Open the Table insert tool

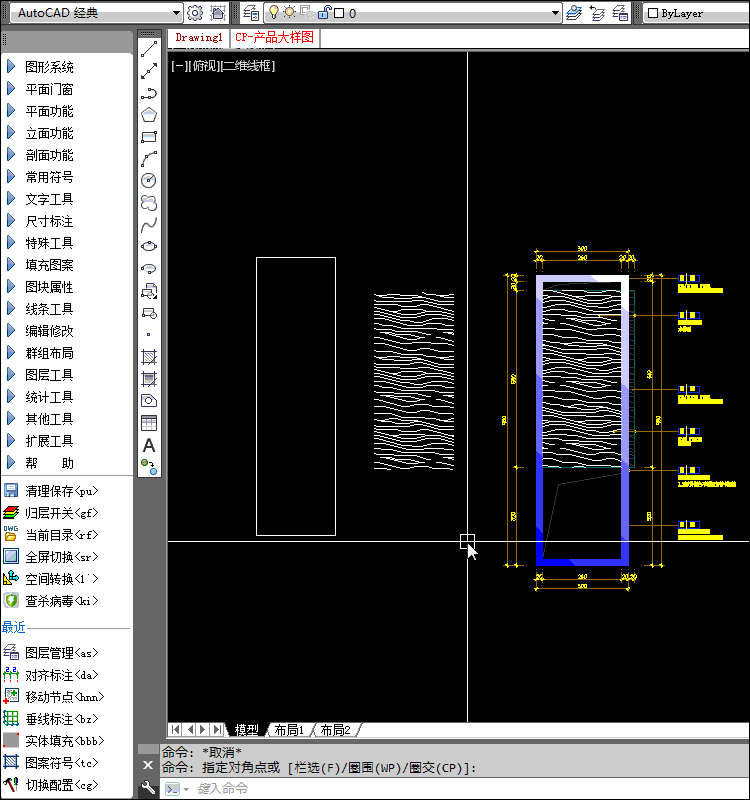(x=149, y=422)
